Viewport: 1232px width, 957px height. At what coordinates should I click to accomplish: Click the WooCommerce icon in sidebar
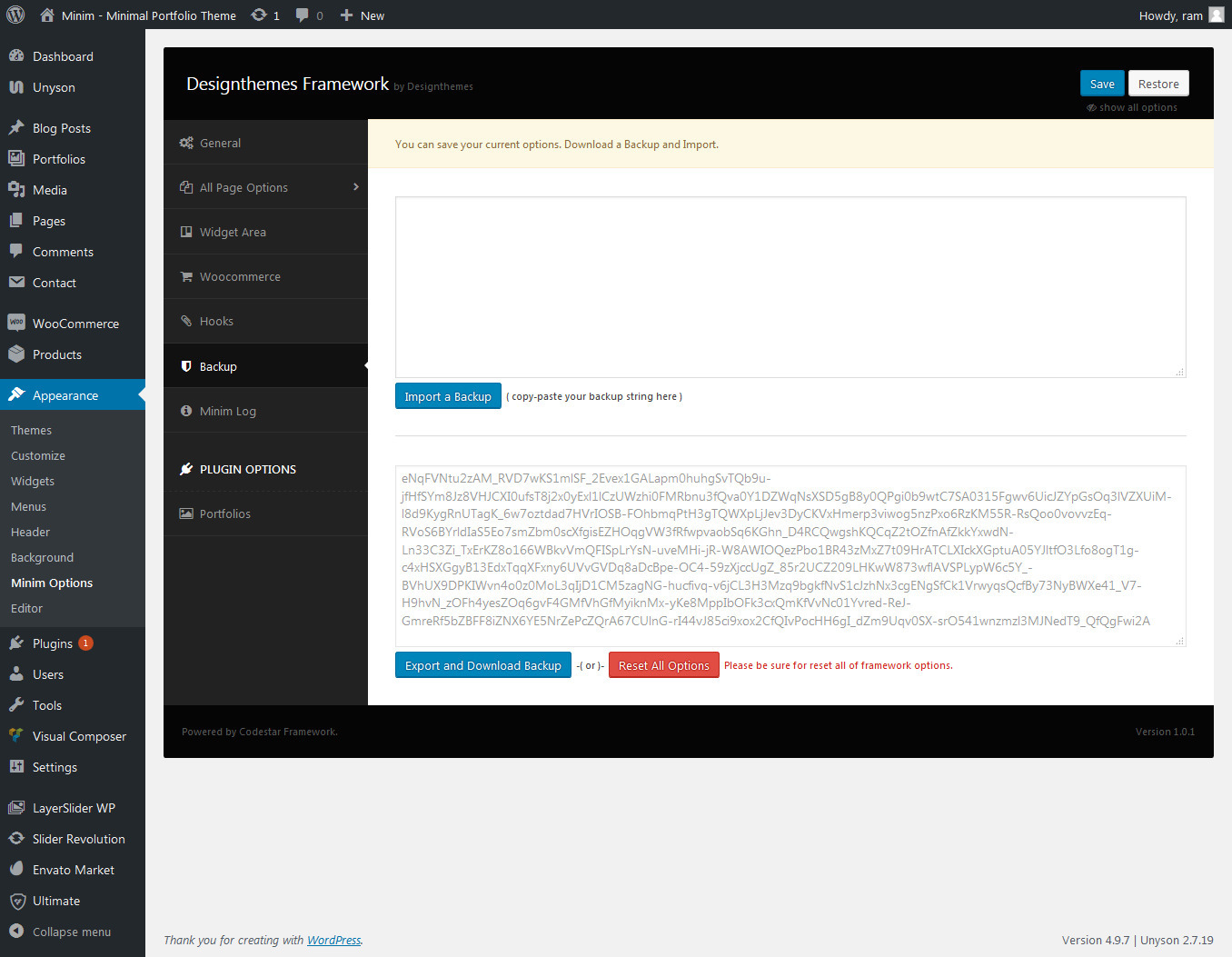tap(16, 323)
